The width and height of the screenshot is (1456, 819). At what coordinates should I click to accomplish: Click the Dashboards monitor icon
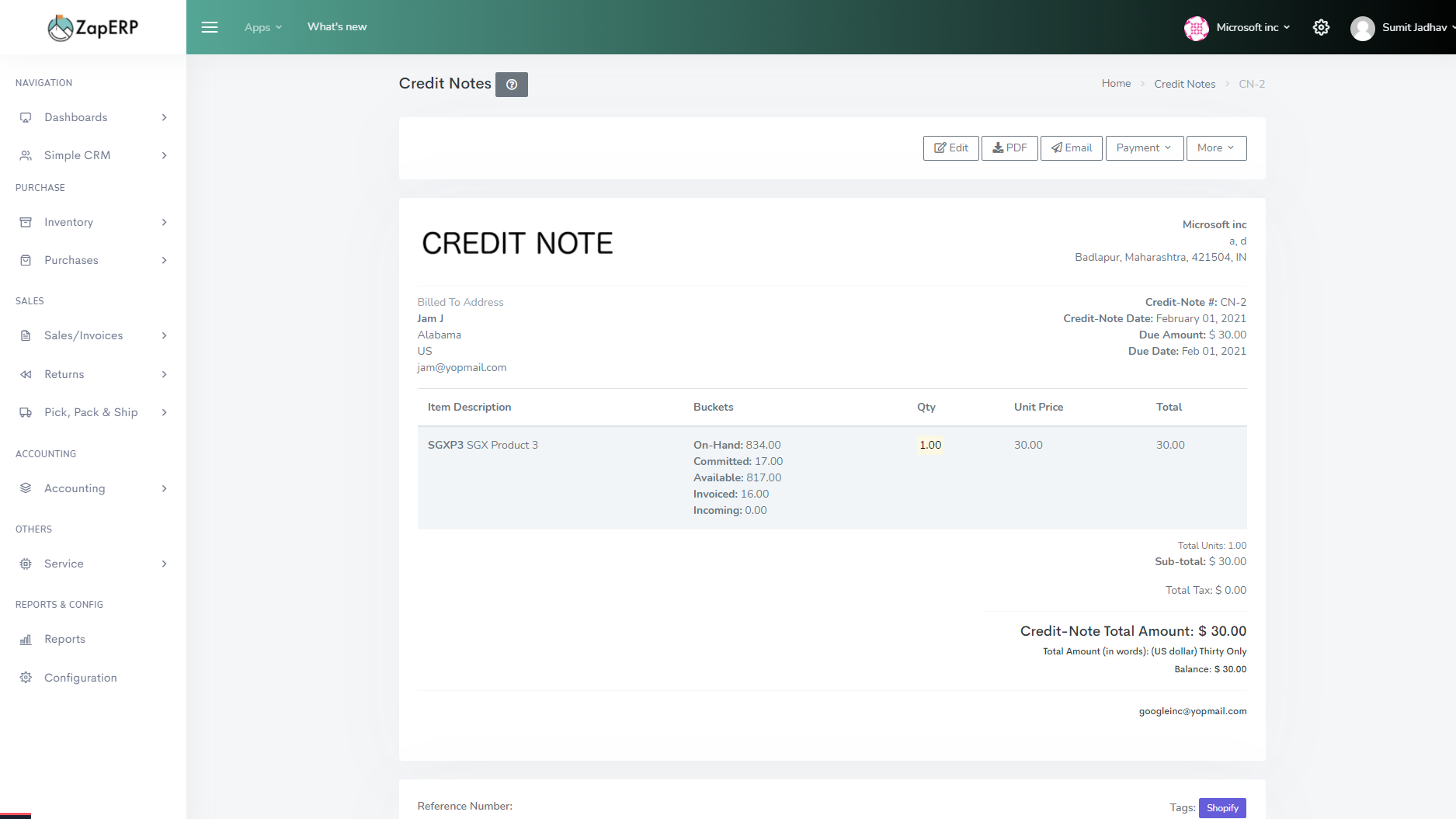click(26, 117)
